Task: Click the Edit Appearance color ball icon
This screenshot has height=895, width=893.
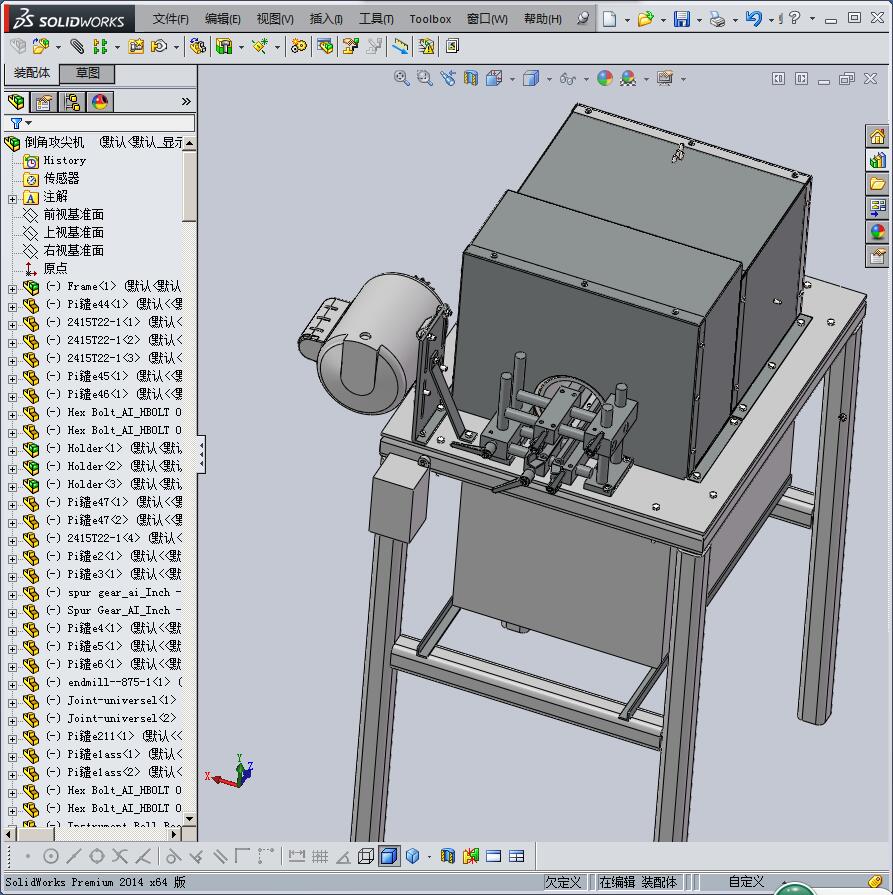Action: [605, 78]
